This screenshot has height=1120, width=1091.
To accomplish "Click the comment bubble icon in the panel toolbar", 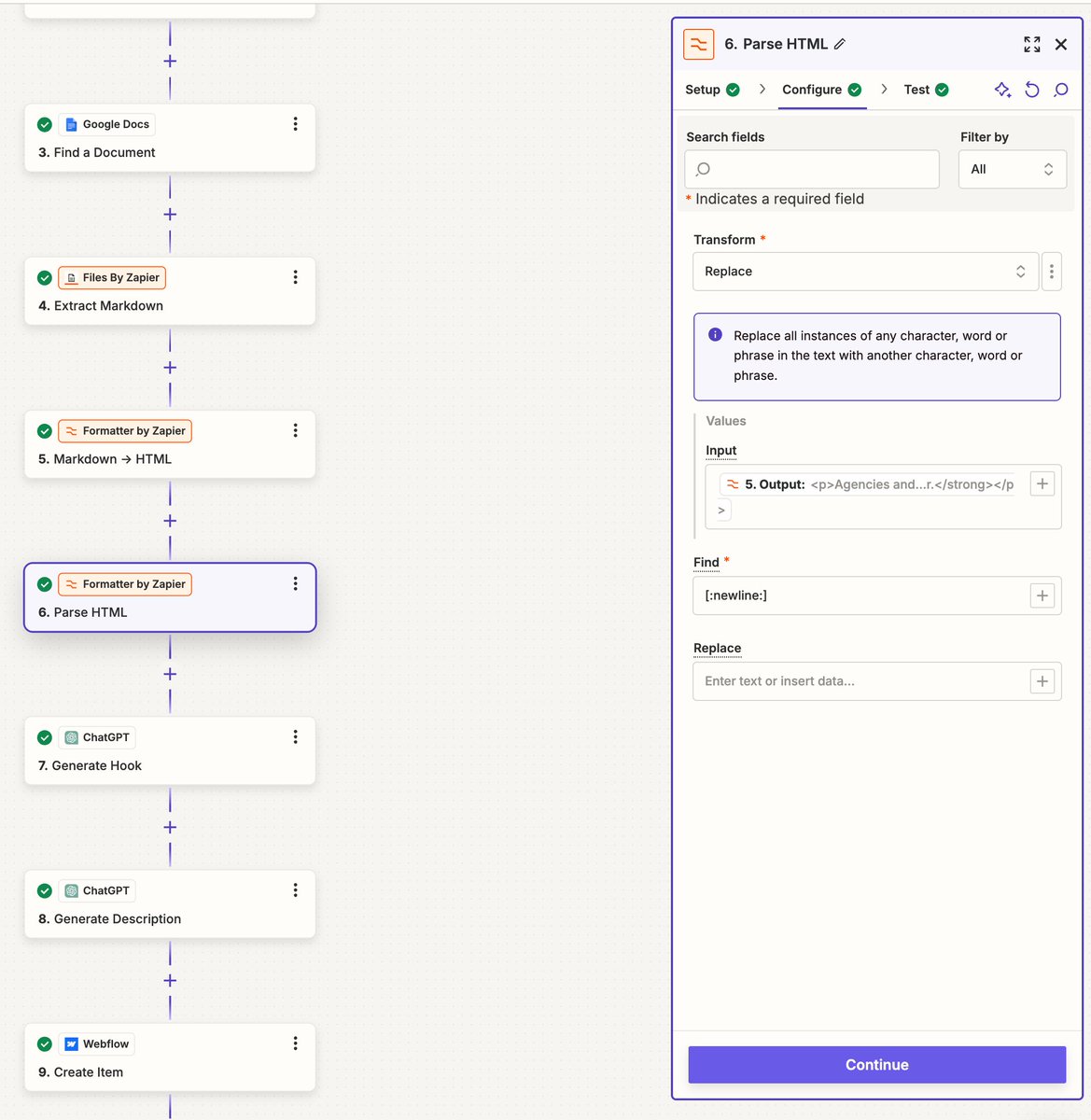I will tap(1061, 90).
